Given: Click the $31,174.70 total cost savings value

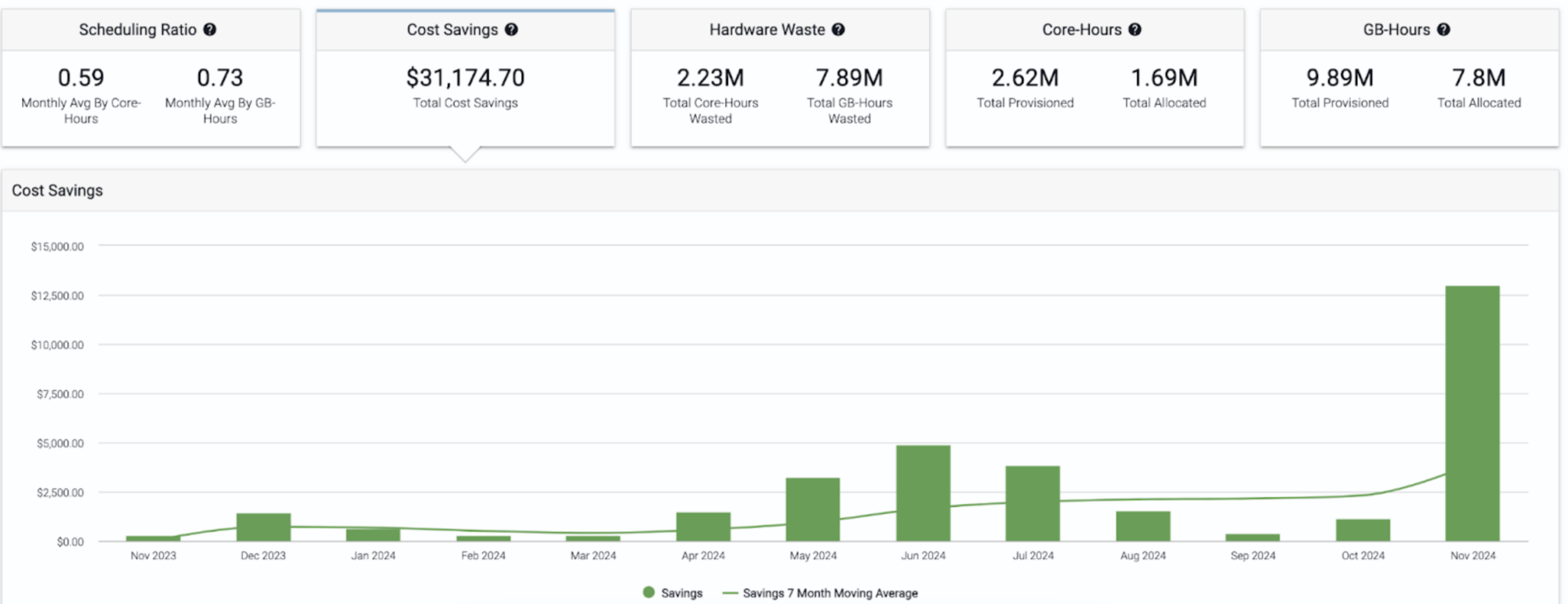Looking at the screenshot, I should coord(466,78).
